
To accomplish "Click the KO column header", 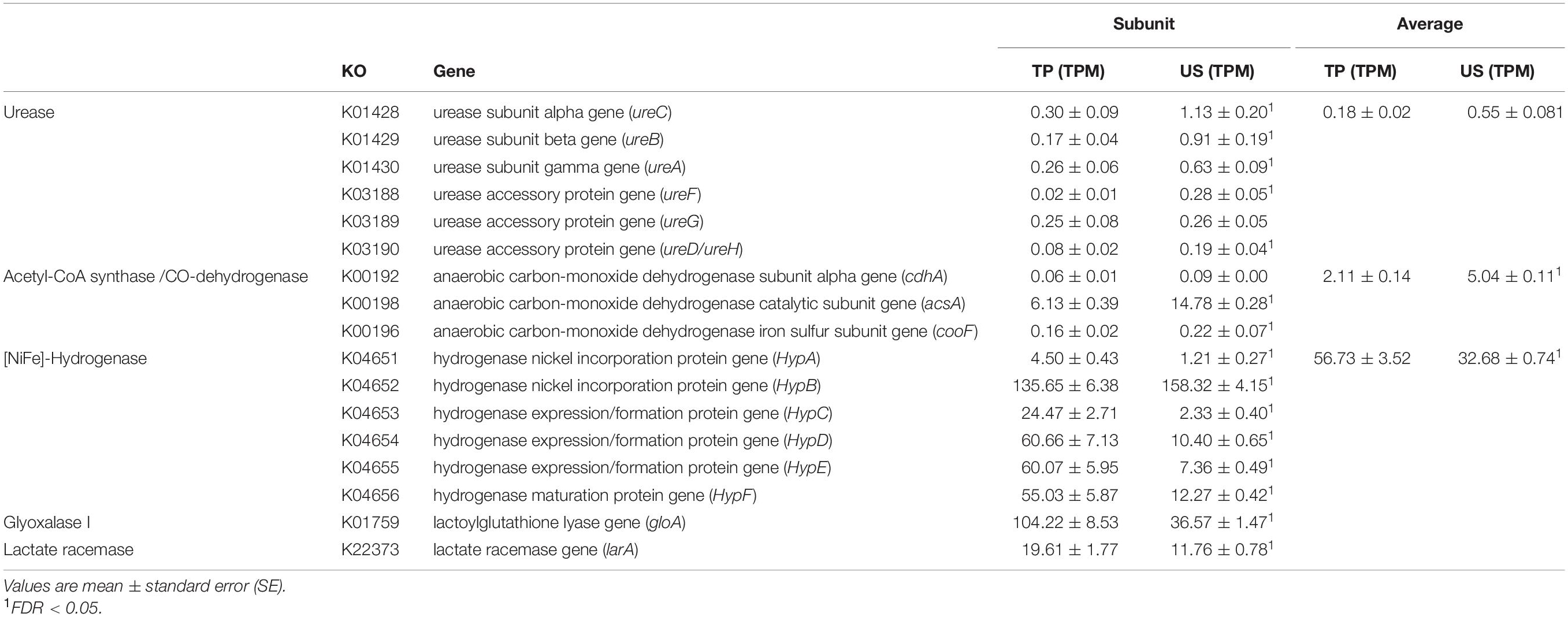I will [x=354, y=71].
